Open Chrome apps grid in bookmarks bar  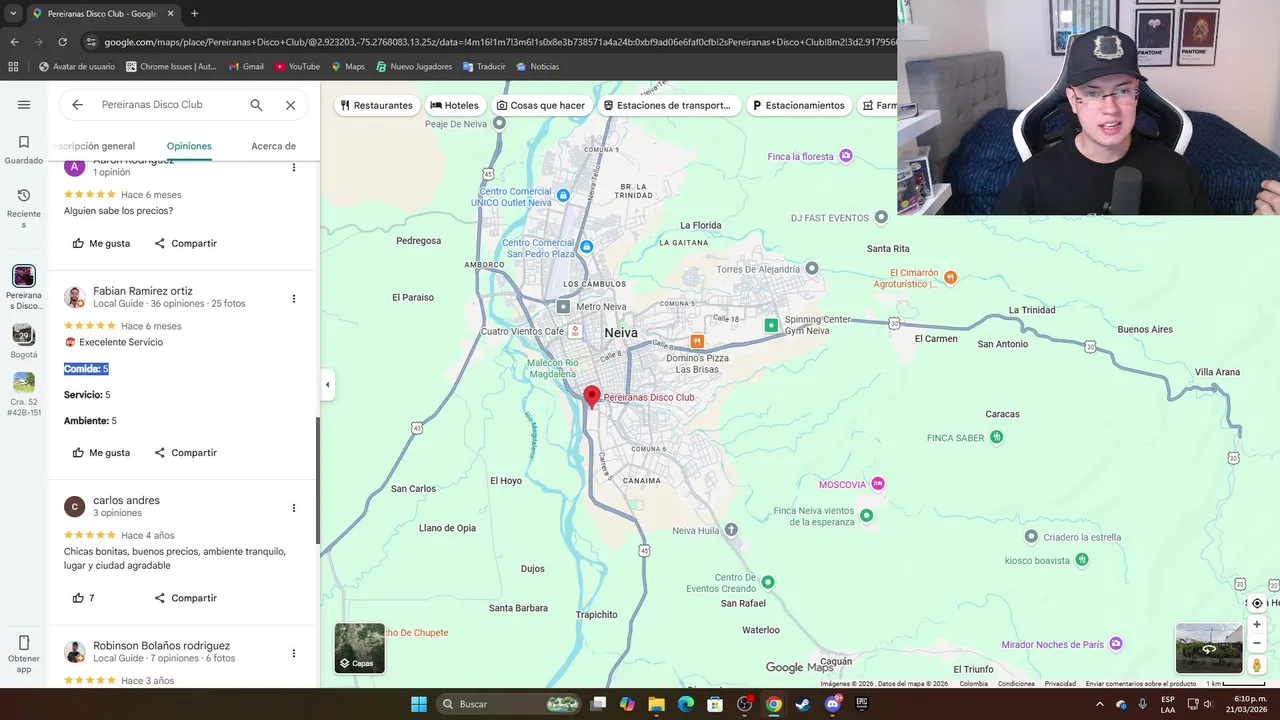[13, 67]
